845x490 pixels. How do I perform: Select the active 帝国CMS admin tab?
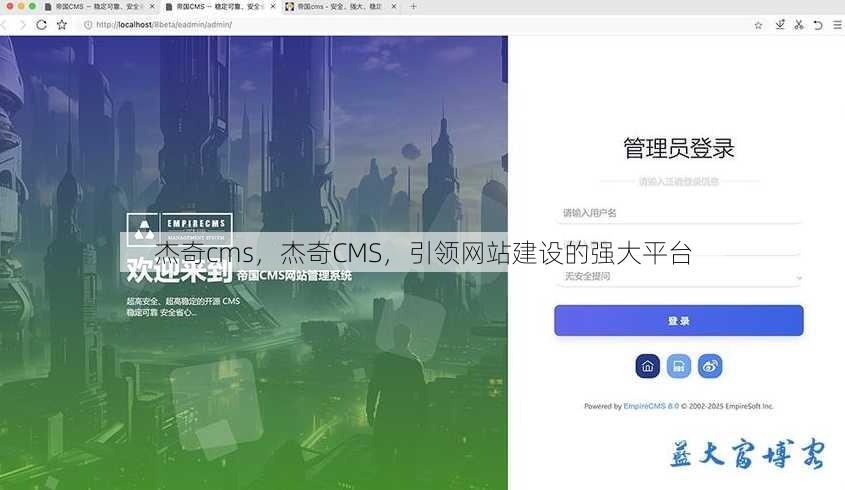tap(218, 6)
